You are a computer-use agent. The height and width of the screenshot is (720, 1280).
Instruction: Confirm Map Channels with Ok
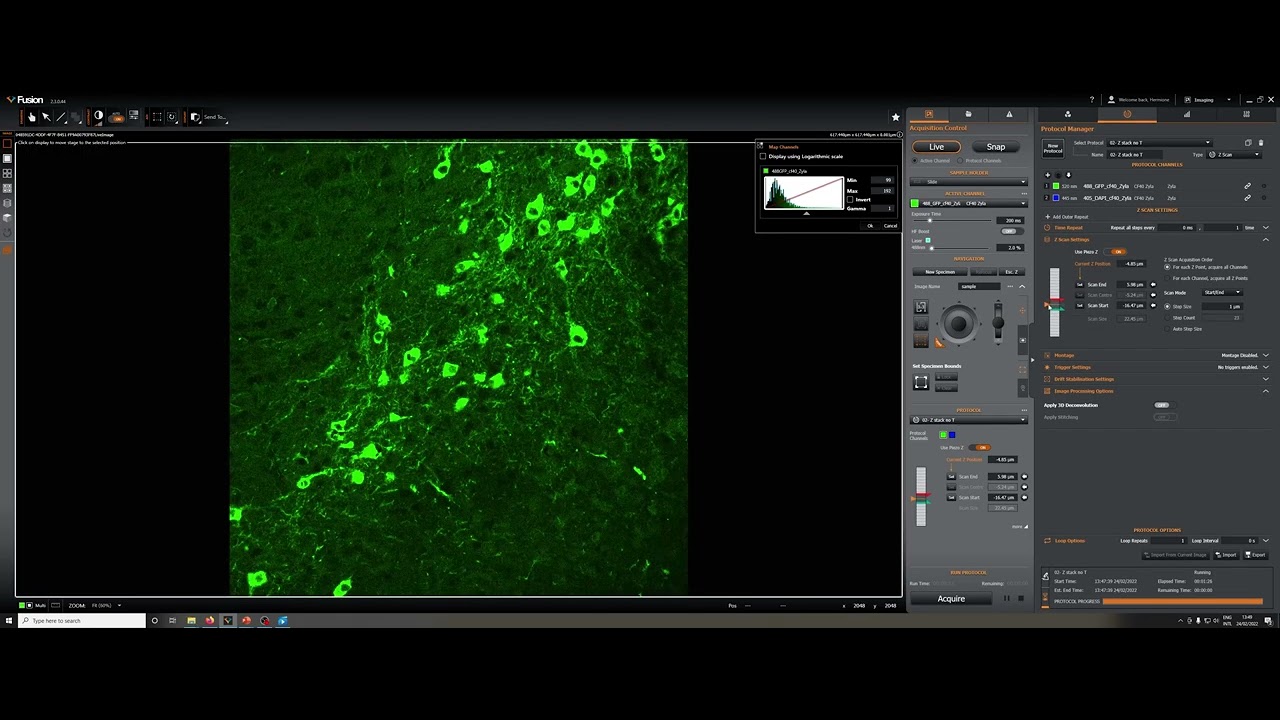point(870,225)
